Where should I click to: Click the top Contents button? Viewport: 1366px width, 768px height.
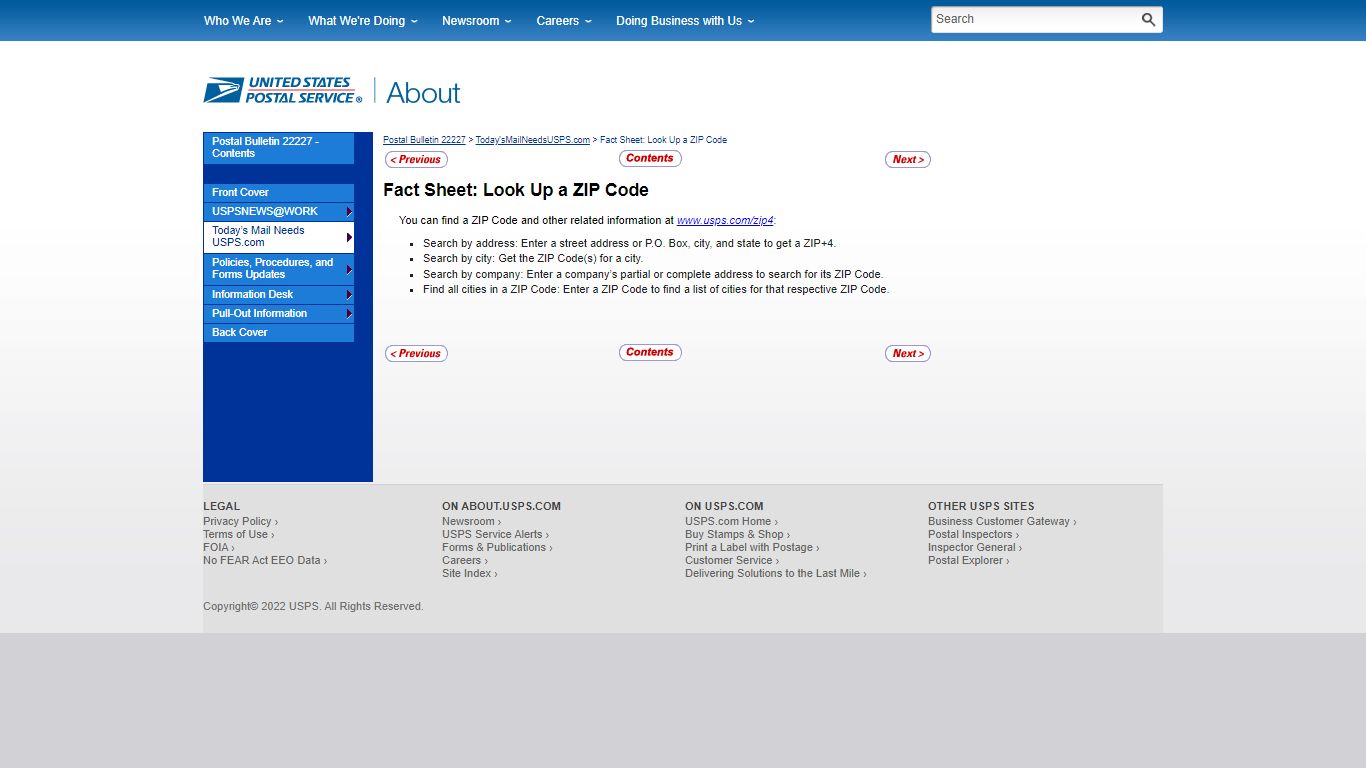click(650, 158)
